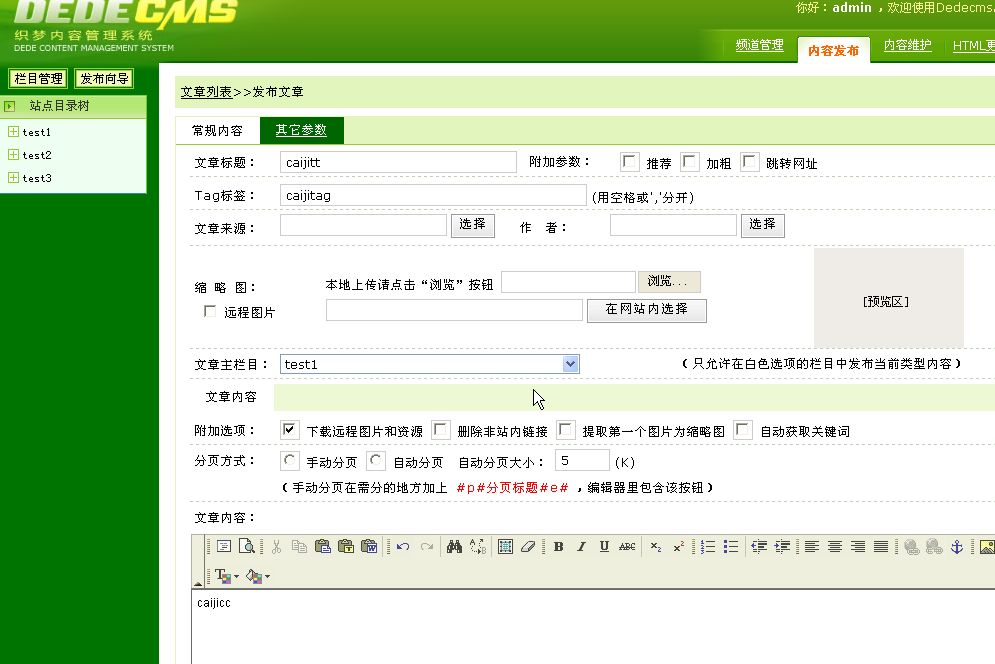The height and width of the screenshot is (664, 995).
Task: Uncheck 下载远程图片和资源 option
Action: [x=290, y=430]
